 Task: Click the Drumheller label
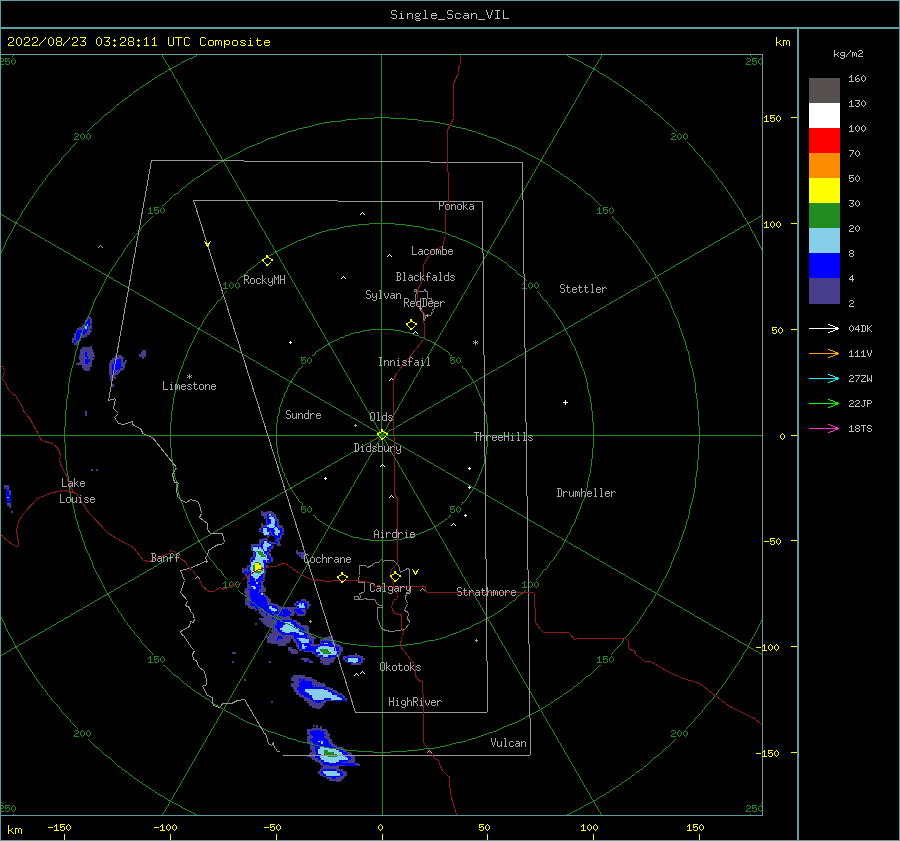click(586, 493)
